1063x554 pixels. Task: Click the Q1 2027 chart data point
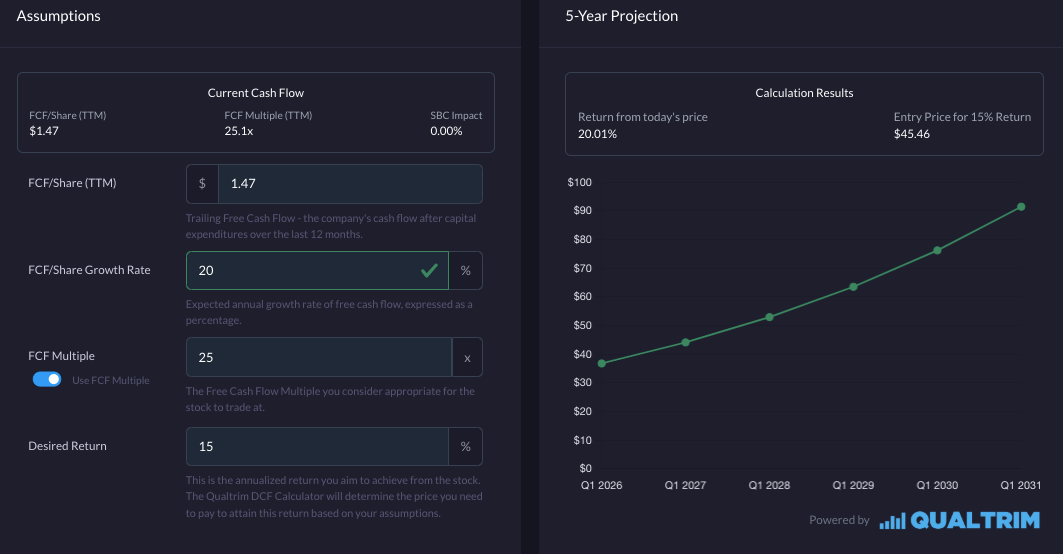coord(685,342)
